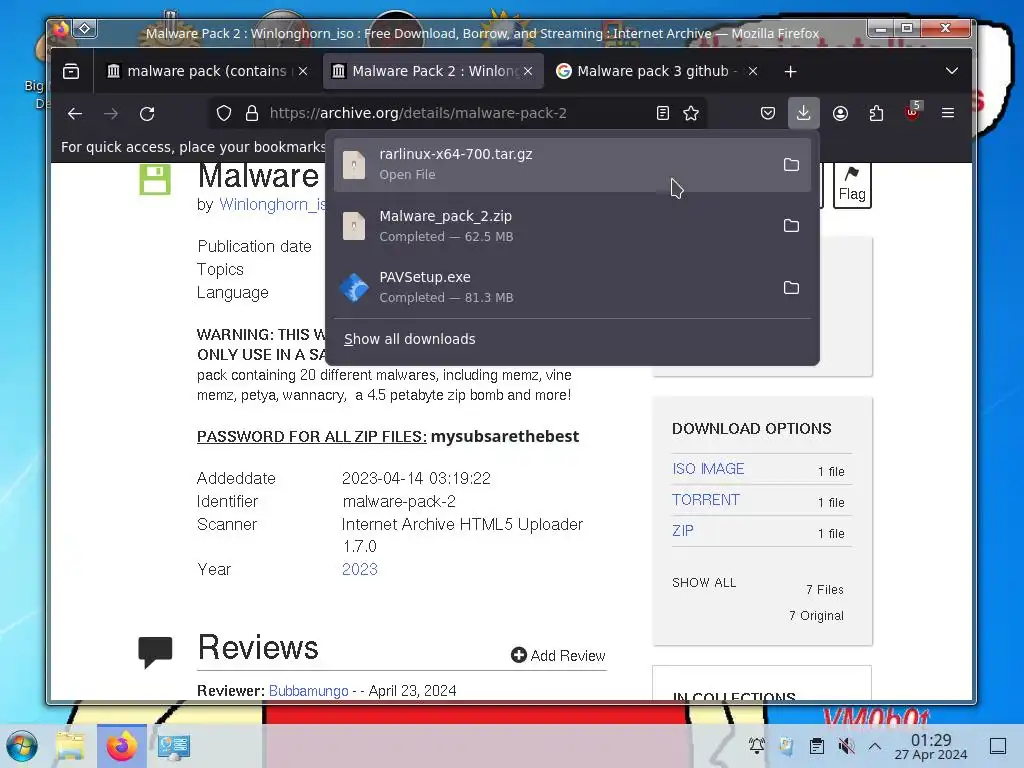Image resolution: width=1024 pixels, height=768 pixels.
Task: Expand the list all tabs chevron
Action: pos(952,71)
